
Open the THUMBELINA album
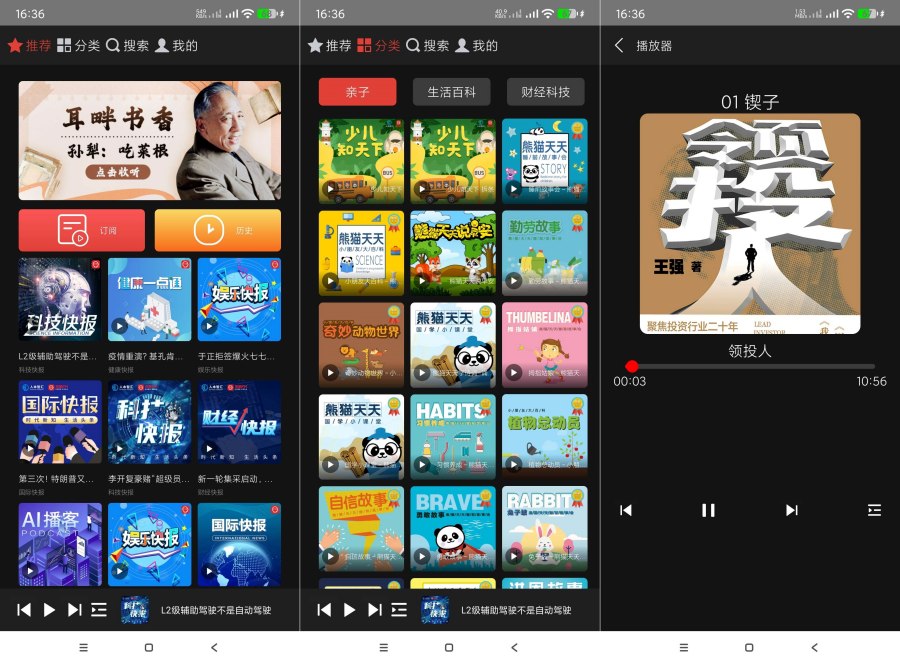(x=545, y=344)
